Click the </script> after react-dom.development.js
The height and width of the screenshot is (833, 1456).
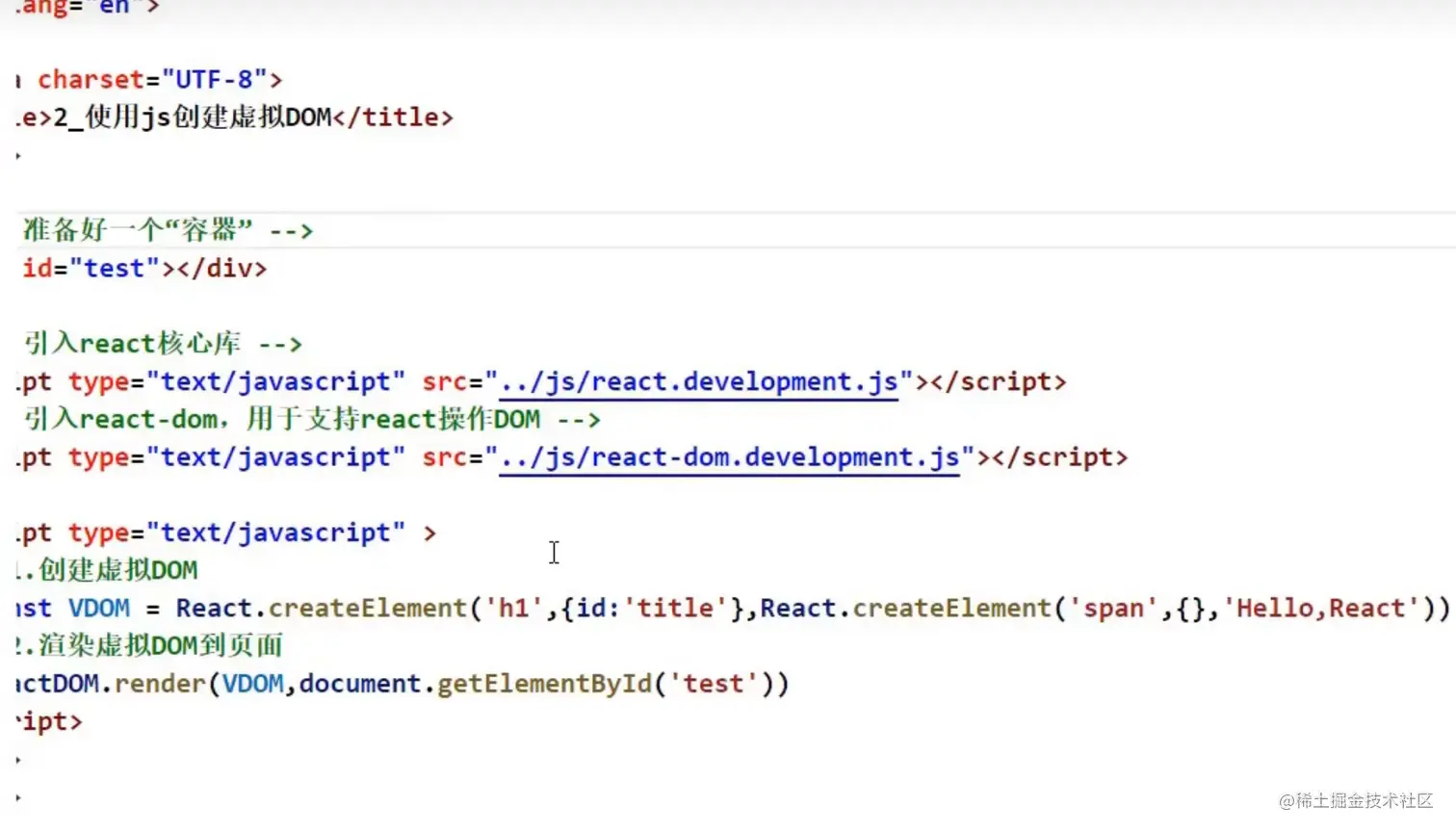pyautogui.click(x=1060, y=457)
